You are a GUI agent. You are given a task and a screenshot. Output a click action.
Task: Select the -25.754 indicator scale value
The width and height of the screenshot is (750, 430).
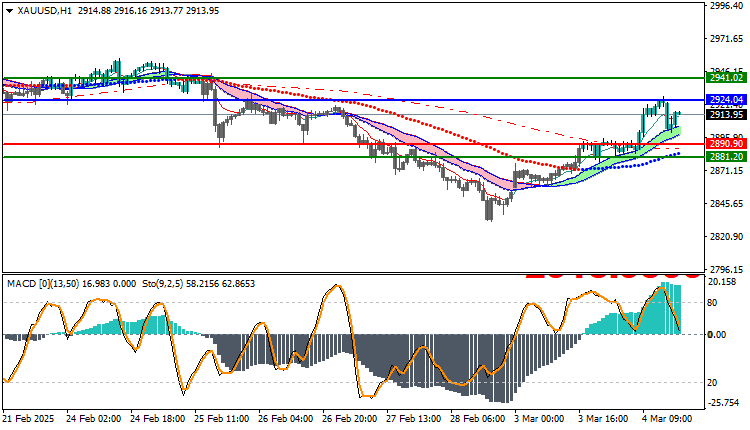724,403
